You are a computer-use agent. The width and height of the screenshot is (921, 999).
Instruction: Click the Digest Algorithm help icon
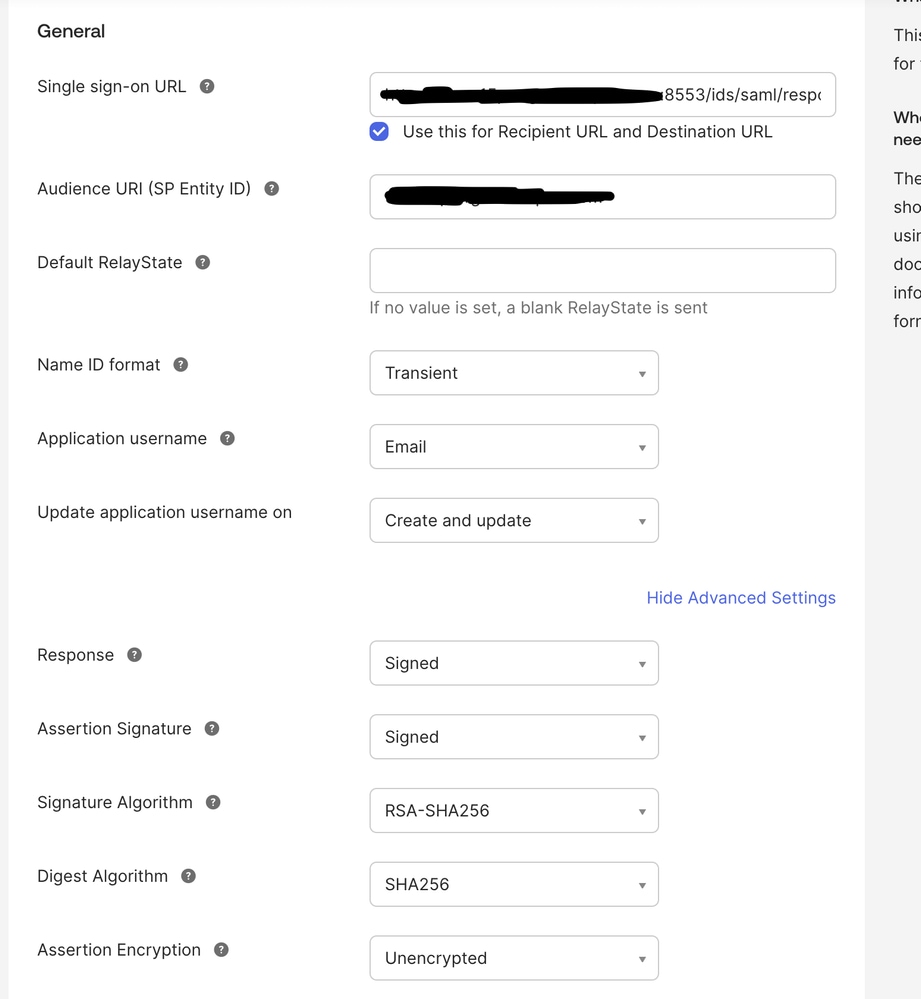tap(188, 877)
